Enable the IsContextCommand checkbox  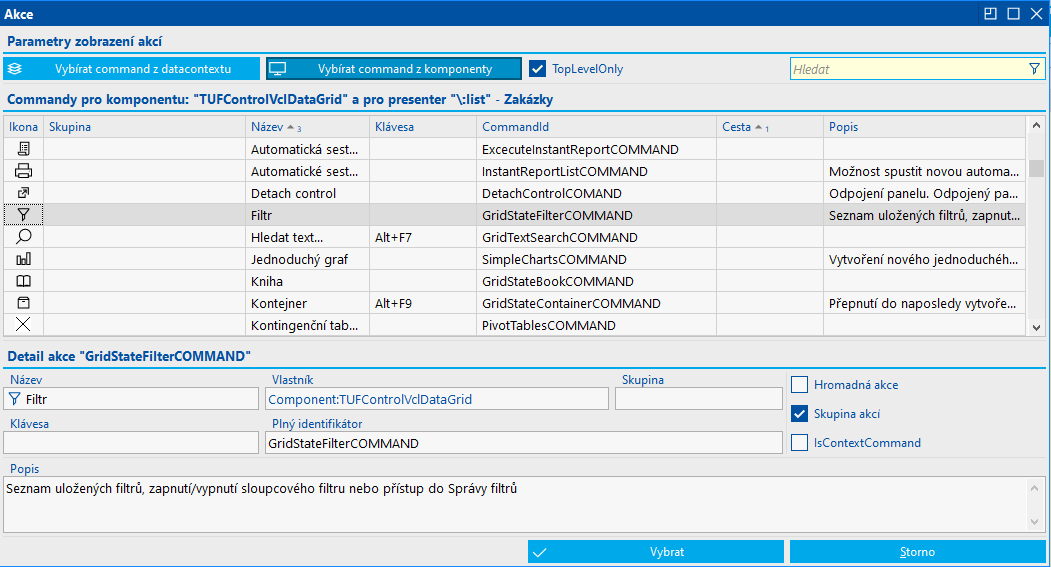coord(800,443)
